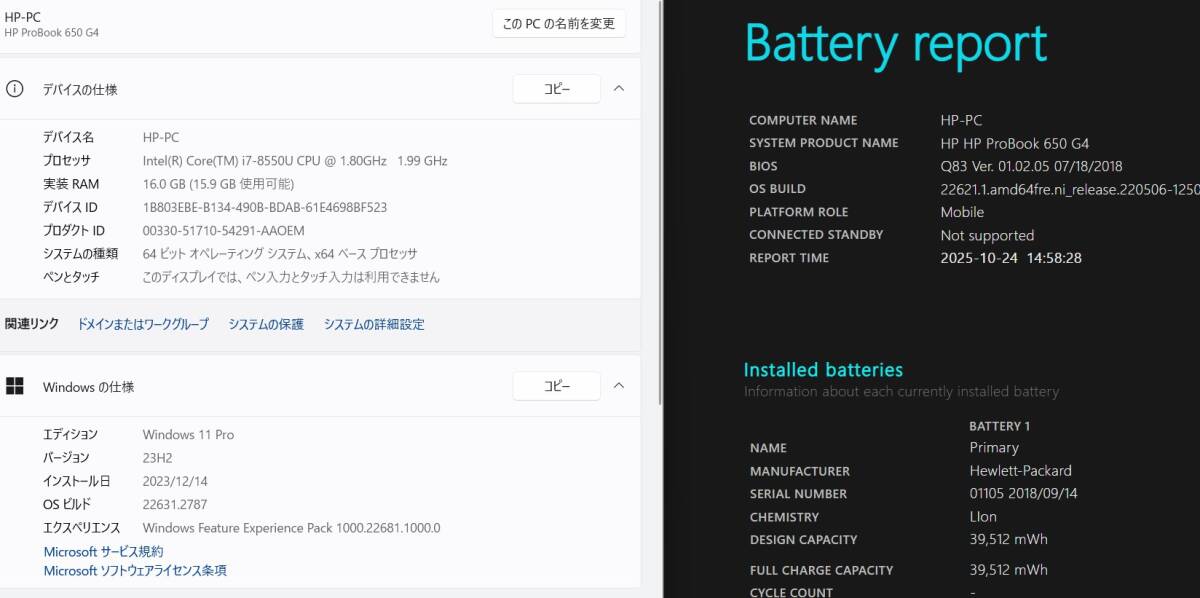Click the battery SERIAL NUMBER value
Viewport: 1200px width, 598px height.
click(x=1023, y=494)
